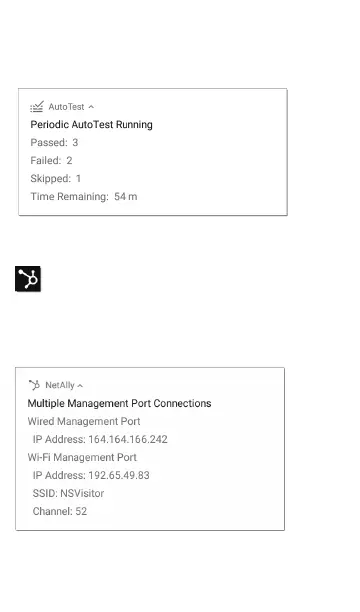Viewport: 360px width, 612px height.
Task: Select the Wi-Fi Management Port heading
Action: (x=82, y=457)
